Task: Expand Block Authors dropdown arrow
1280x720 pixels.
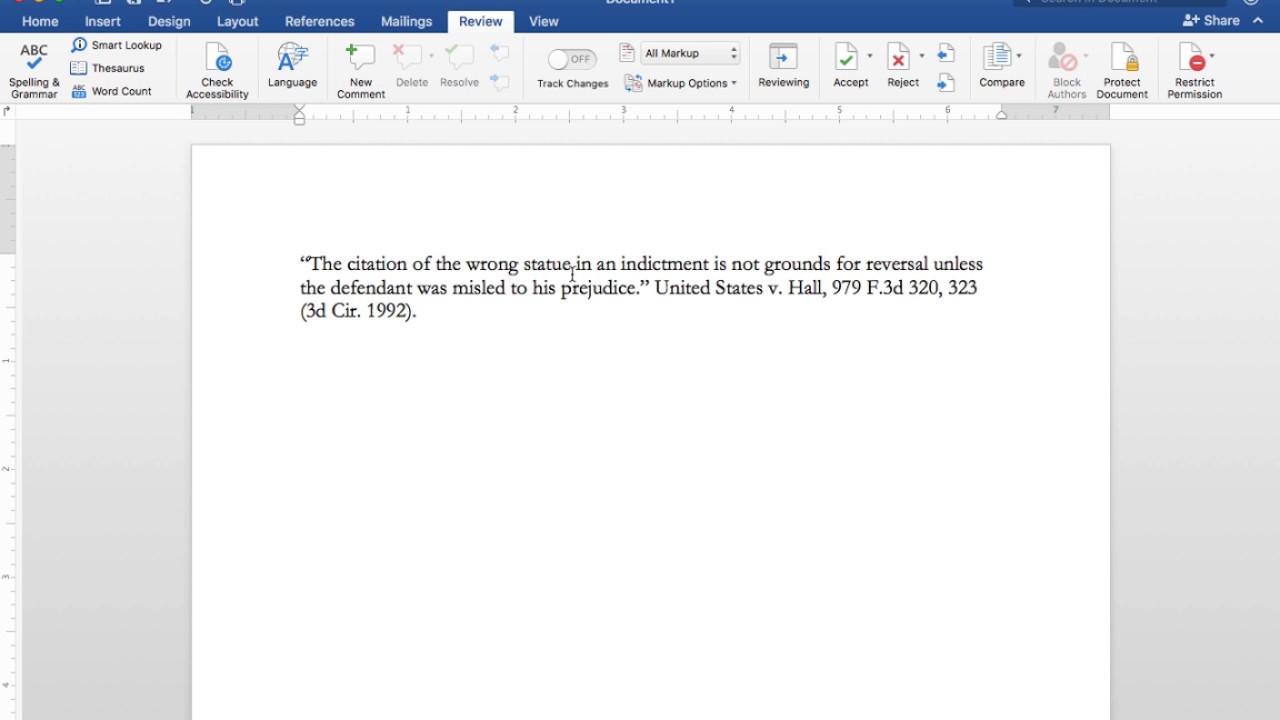Action: [x=1085, y=56]
